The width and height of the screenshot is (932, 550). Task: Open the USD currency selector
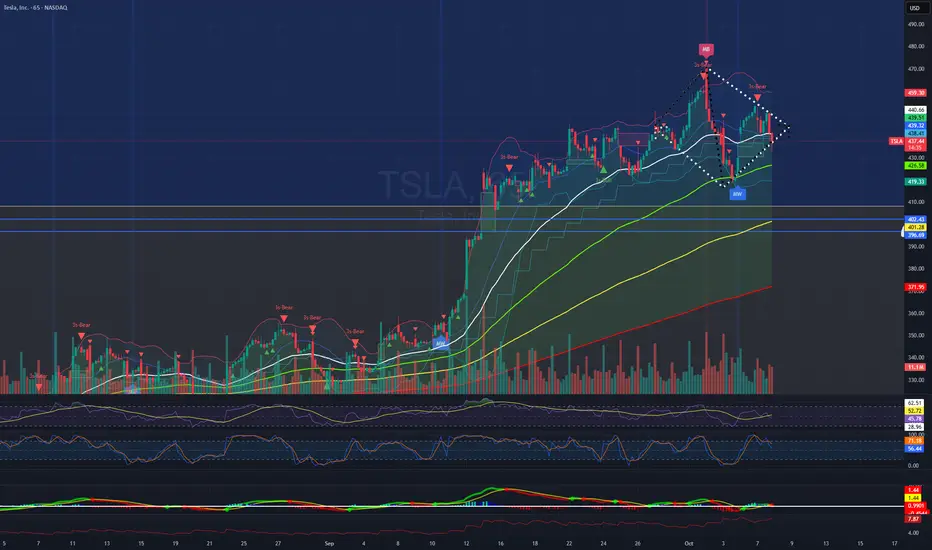915,8
